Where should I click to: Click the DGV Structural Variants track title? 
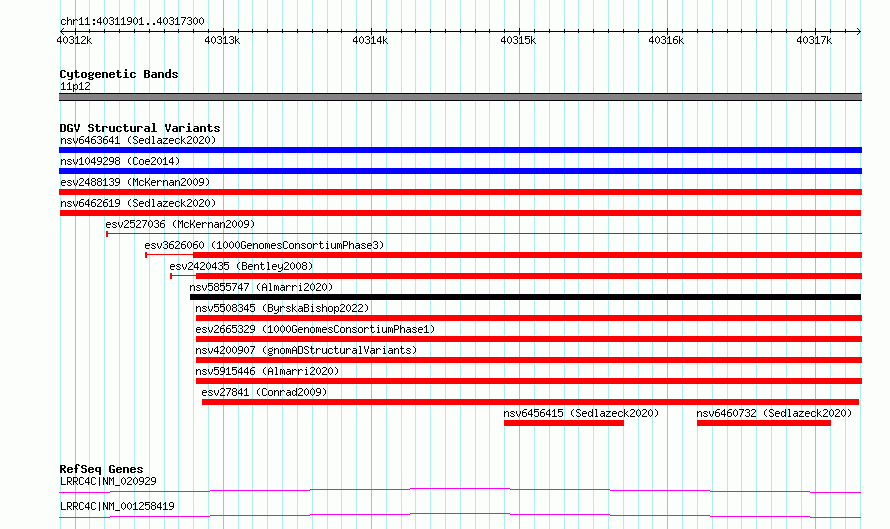pos(140,128)
